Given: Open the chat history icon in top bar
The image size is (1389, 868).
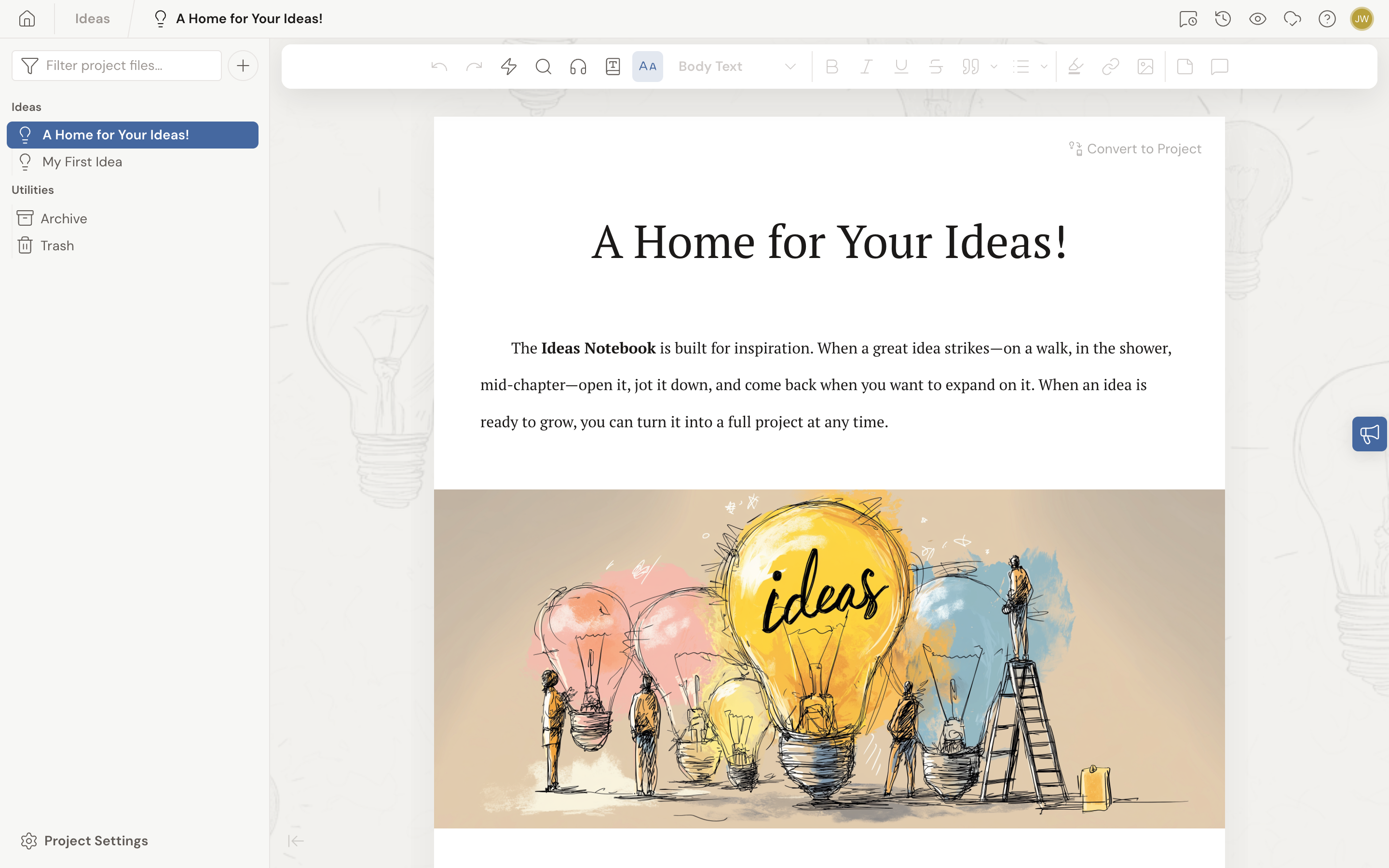Looking at the screenshot, I should click(x=1187, y=19).
